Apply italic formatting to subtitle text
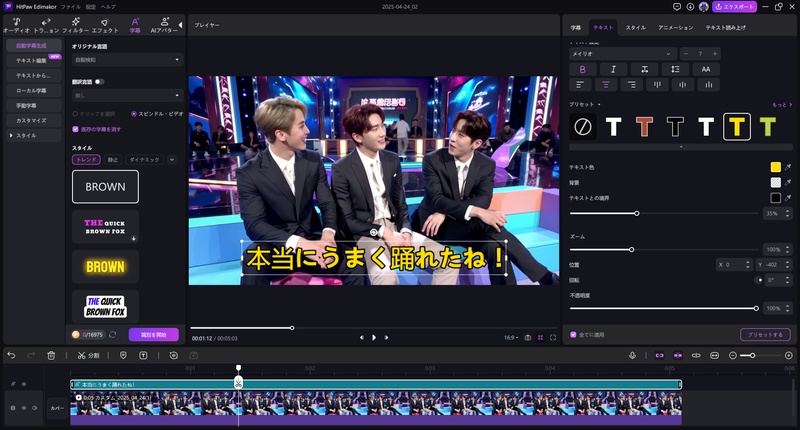The image size is (800, 430). (x=613, y=69)
